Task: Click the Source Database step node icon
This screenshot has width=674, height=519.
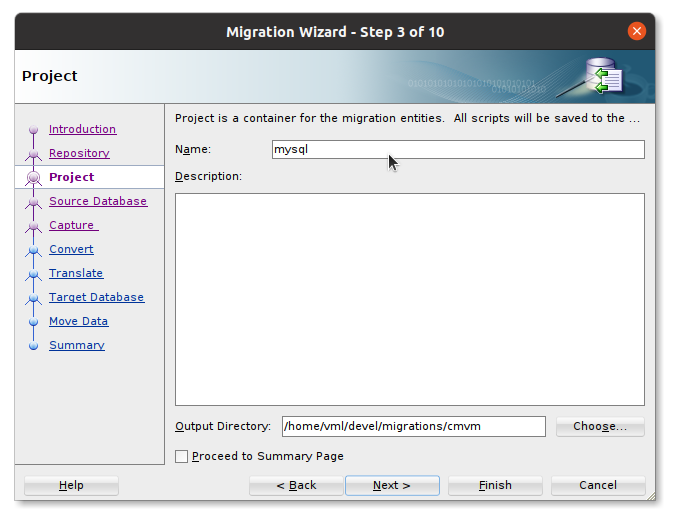Action: 34,202
